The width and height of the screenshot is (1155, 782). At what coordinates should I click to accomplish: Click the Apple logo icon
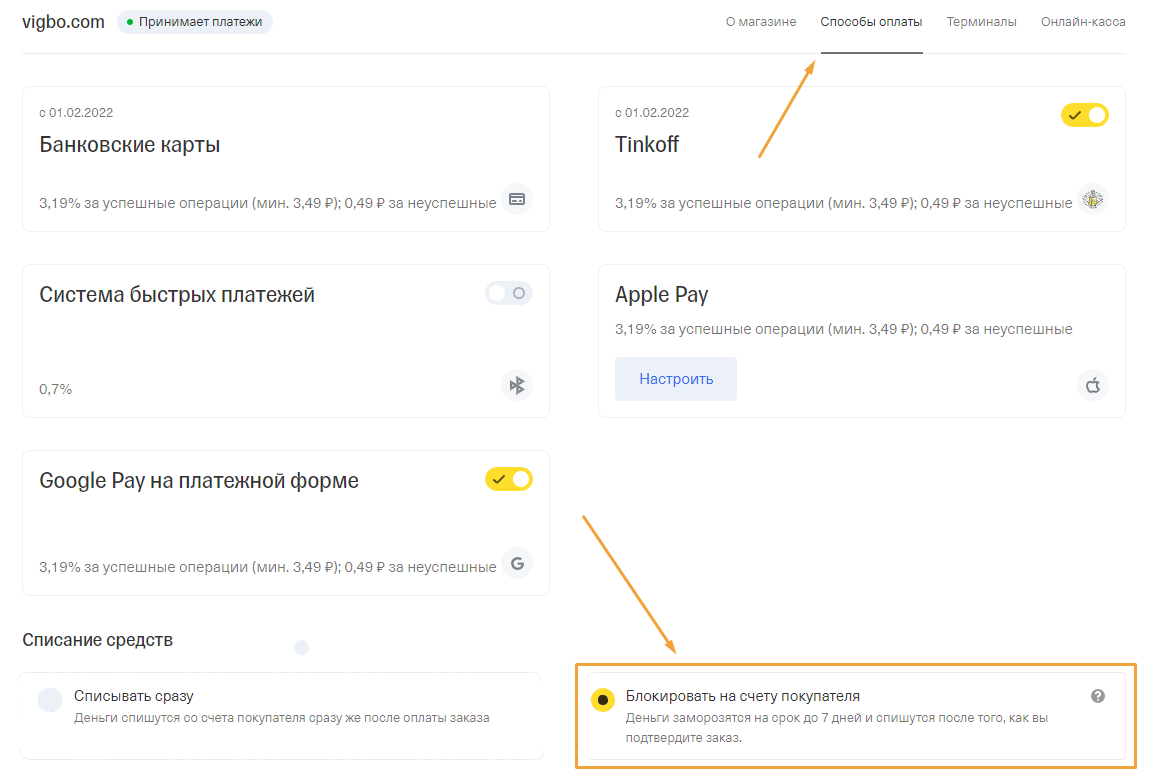pos(1093,385)
